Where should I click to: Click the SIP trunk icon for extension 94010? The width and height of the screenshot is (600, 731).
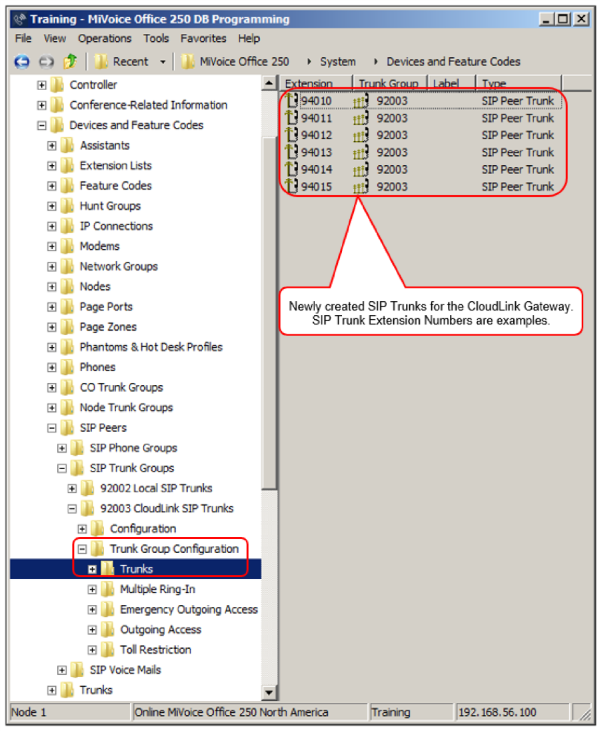pyautogui.click(x=291, y=101)
